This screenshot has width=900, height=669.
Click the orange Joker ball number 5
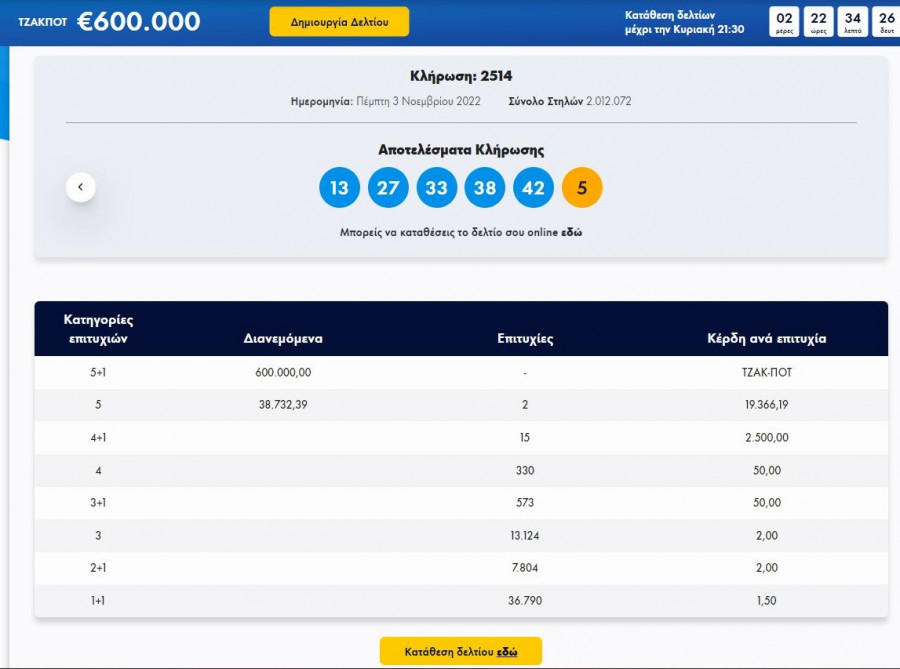coord(582,188)
